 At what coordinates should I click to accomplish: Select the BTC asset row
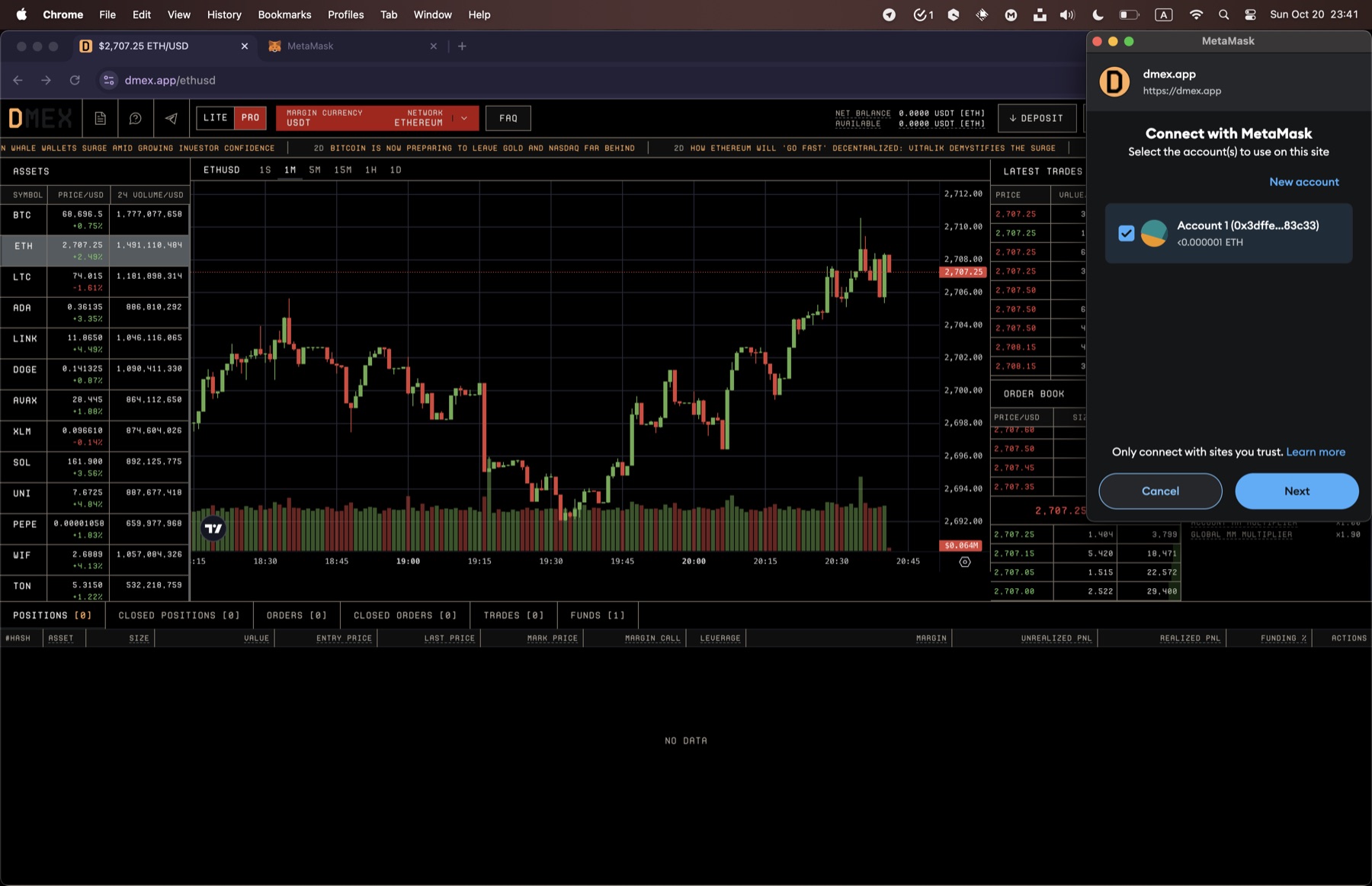point(95,219)
